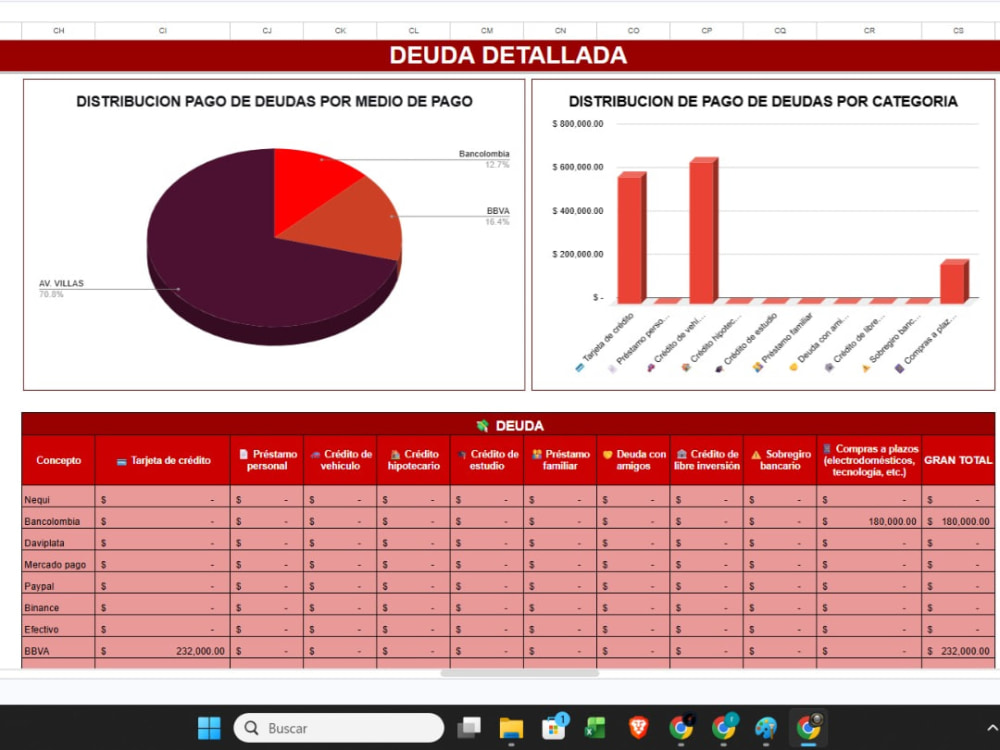Image resolution: width=1000 pixels, height=750 pixels.
Task: Select the GRAN TOTAL column header
Action: [x=958, y=460]
